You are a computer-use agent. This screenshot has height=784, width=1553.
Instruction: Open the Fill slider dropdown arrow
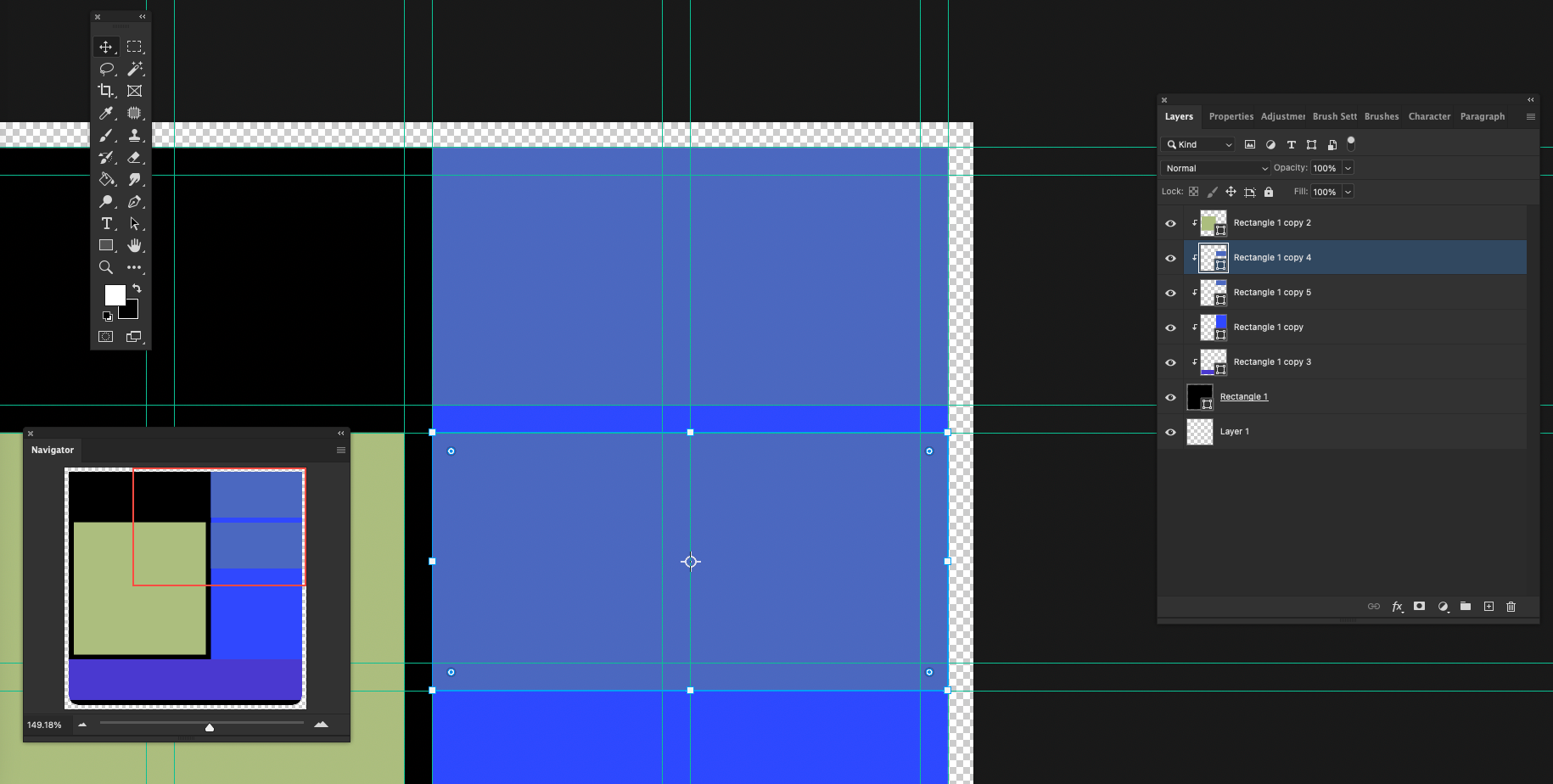tap(1348, 192)
